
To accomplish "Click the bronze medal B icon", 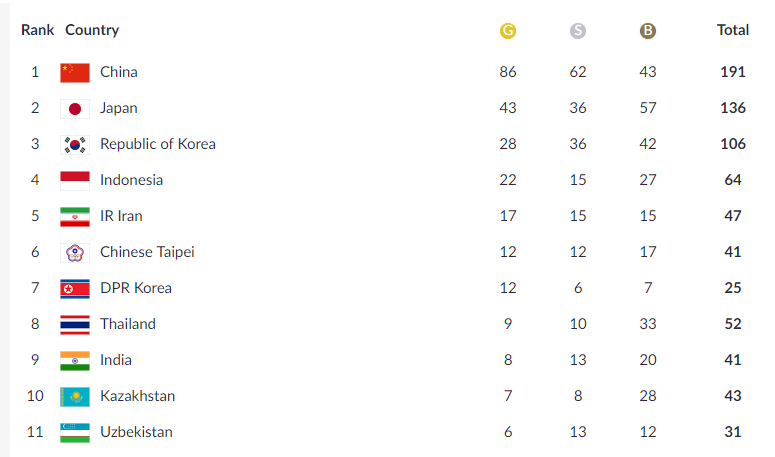I will (647, 31).
